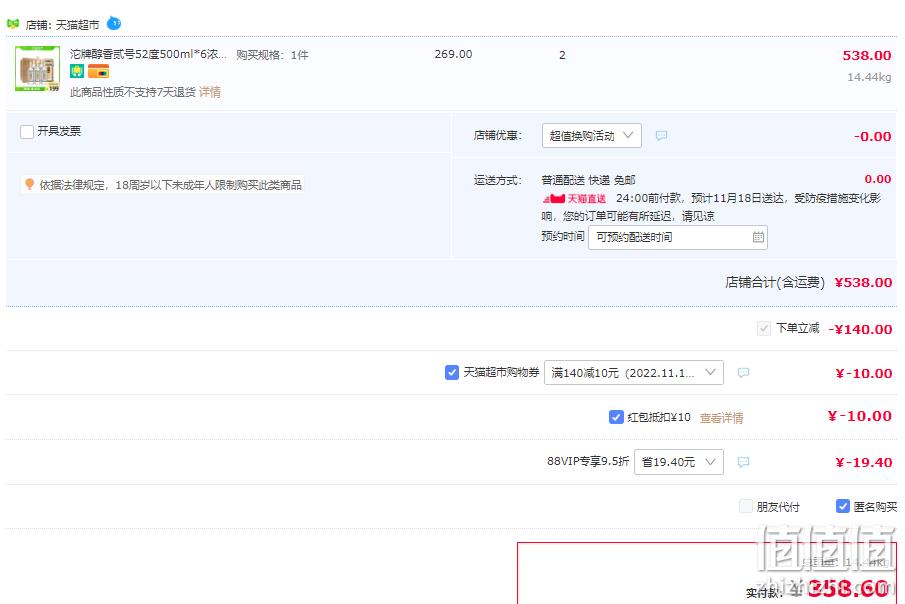This screenshot has height=604, width=905.
Task: Click the disabled 下单立减 checkbox
Action: pyautogui.click(x=764, y=329)
